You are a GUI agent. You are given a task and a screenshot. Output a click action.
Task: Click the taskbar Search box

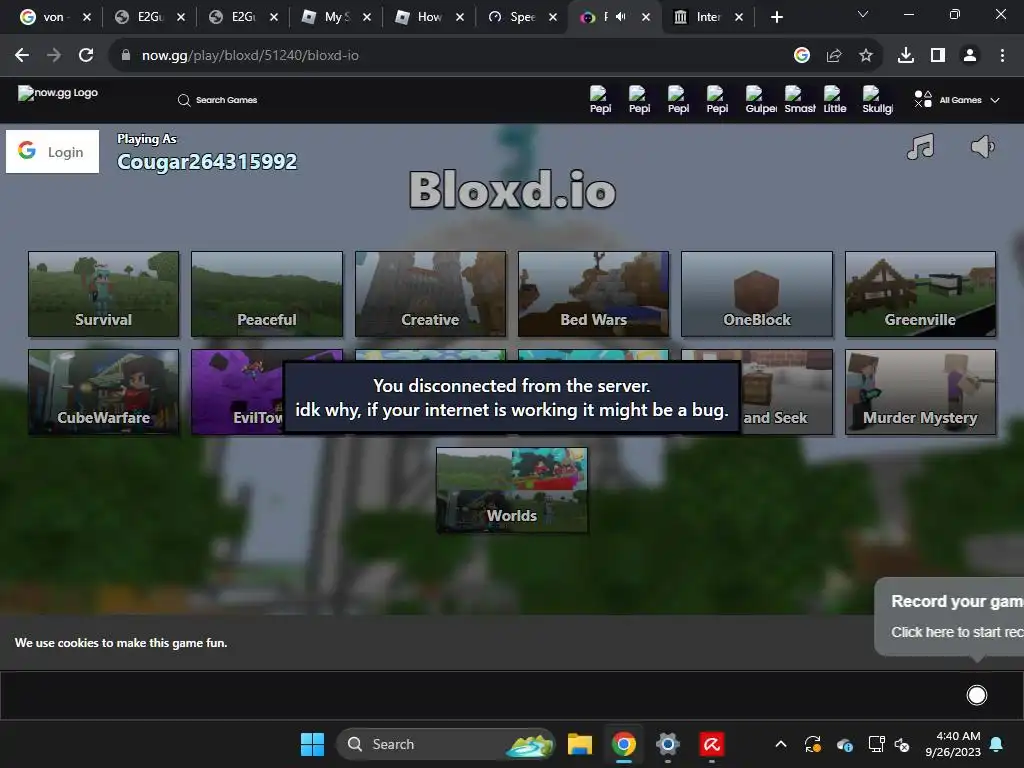click(446, 744)
